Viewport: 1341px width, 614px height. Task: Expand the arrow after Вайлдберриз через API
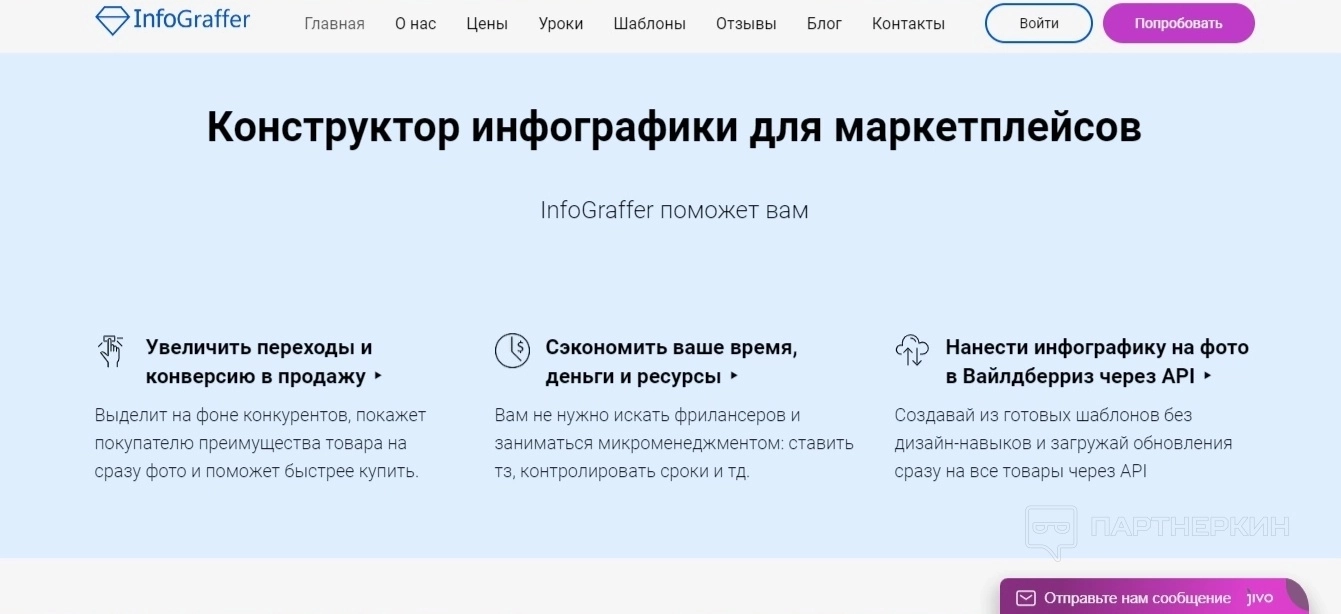[1208, 377]
